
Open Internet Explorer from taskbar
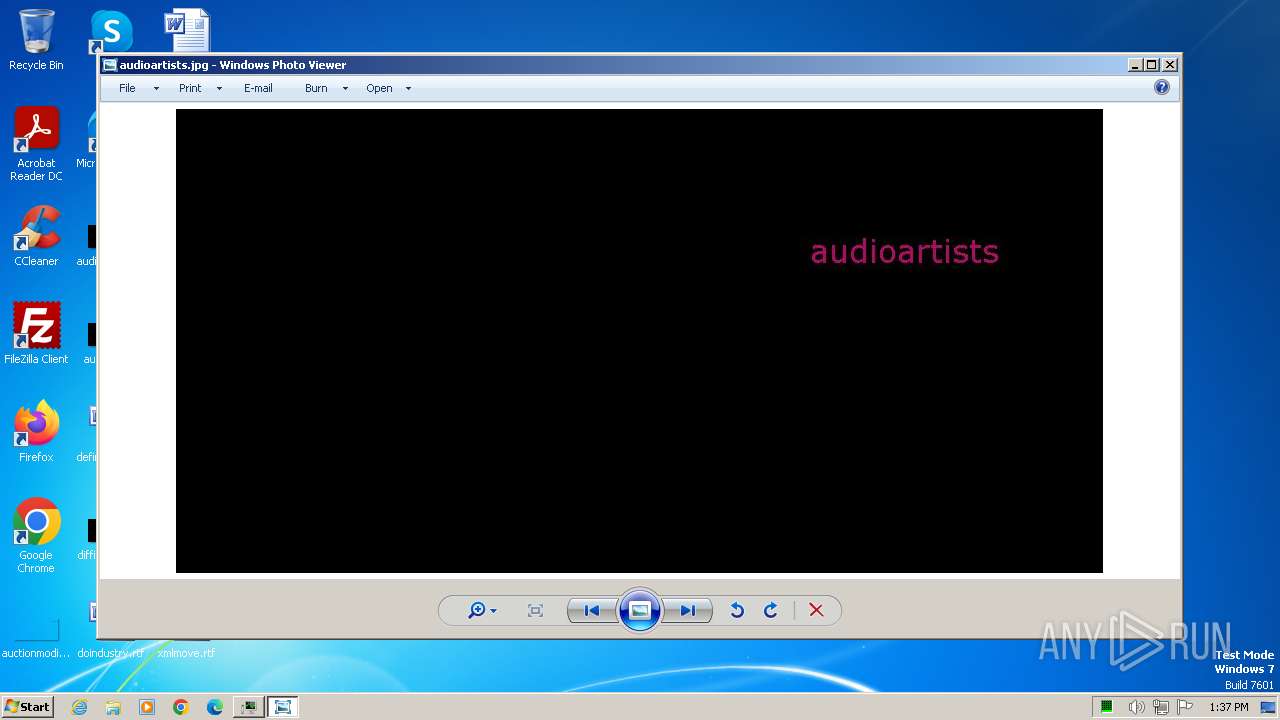point(79,707)
